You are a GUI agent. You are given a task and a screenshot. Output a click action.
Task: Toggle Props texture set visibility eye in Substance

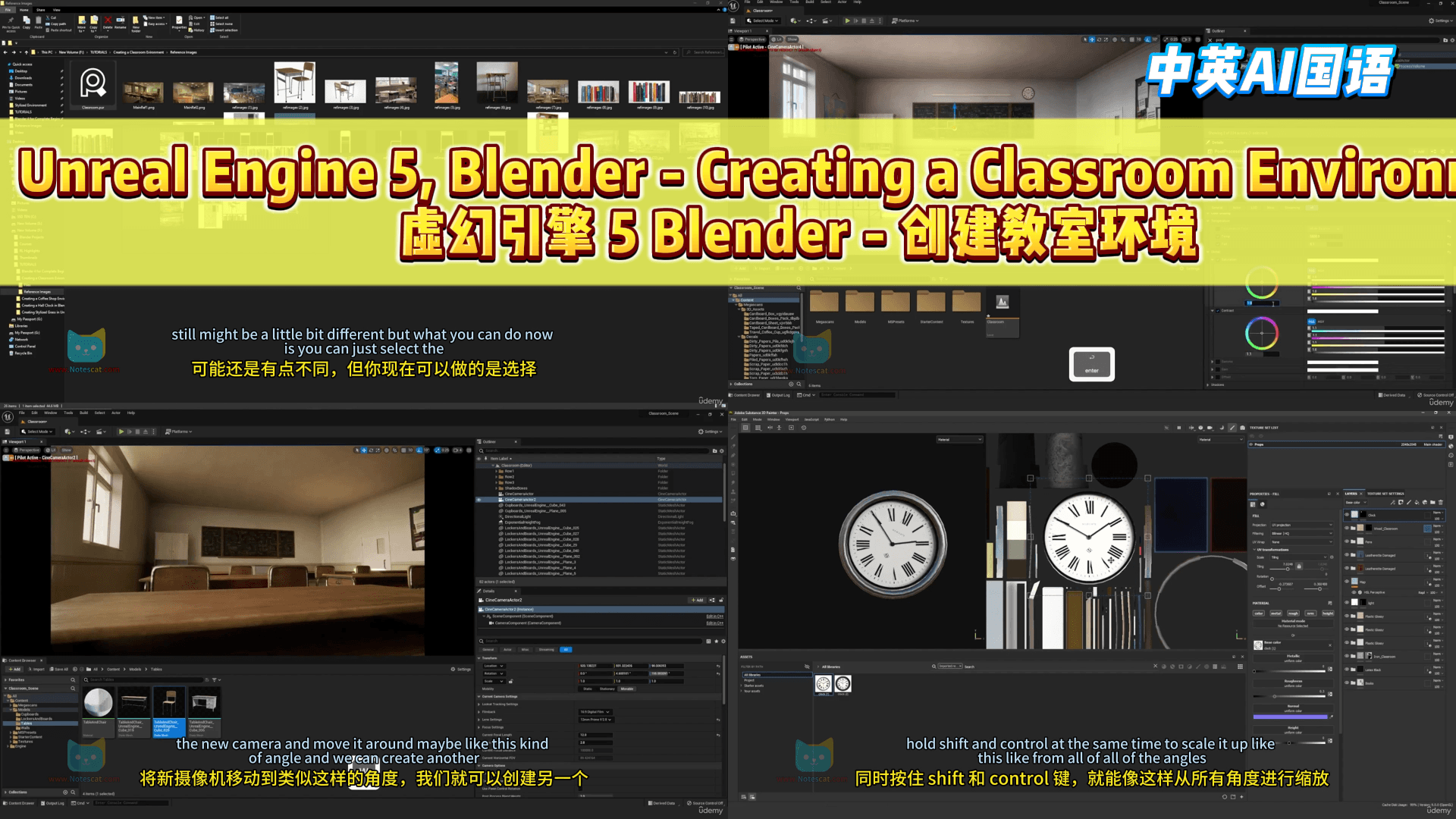click(1251, 444)
